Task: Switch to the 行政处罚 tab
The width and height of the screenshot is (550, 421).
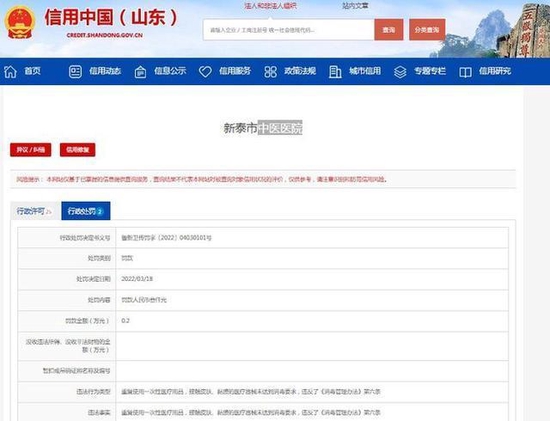Action: (x=86, y=211)
